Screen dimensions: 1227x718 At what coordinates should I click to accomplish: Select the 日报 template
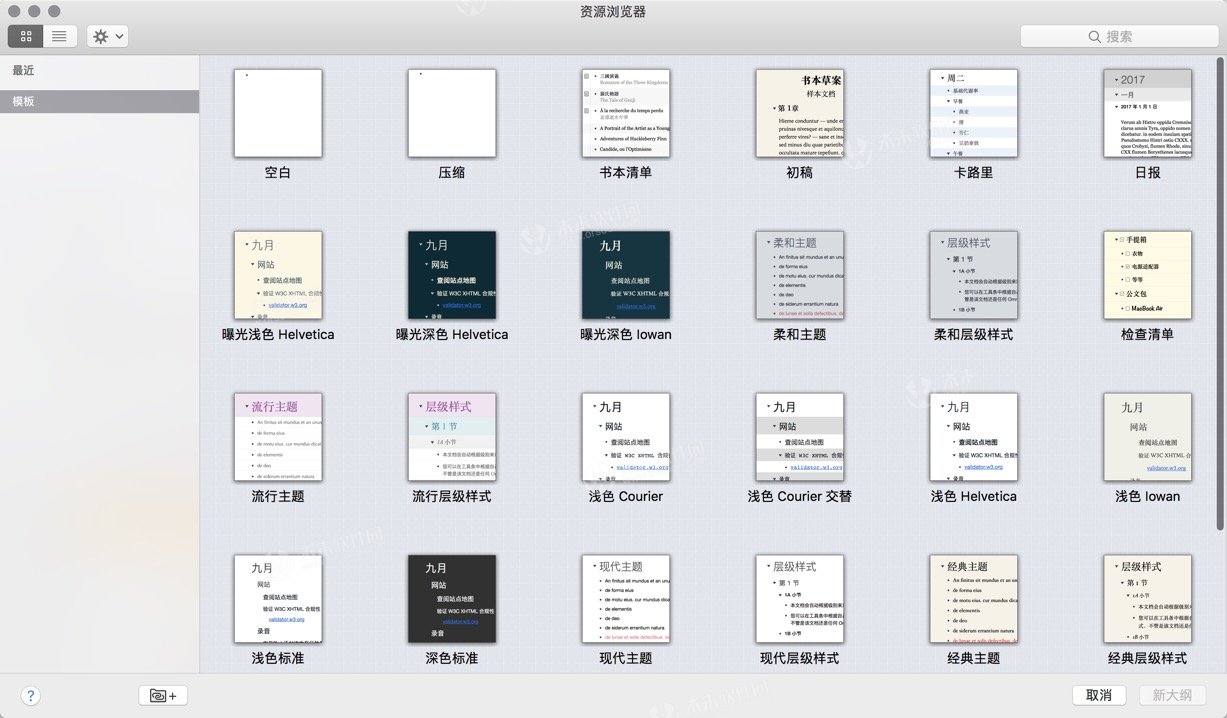tap(1147, 113)
